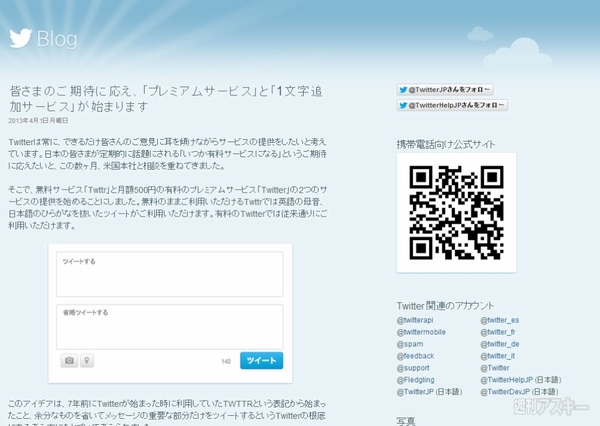Viewport: 600px width, 426px height.
Task: Focus the ツイートする text box
Action: 170,274
